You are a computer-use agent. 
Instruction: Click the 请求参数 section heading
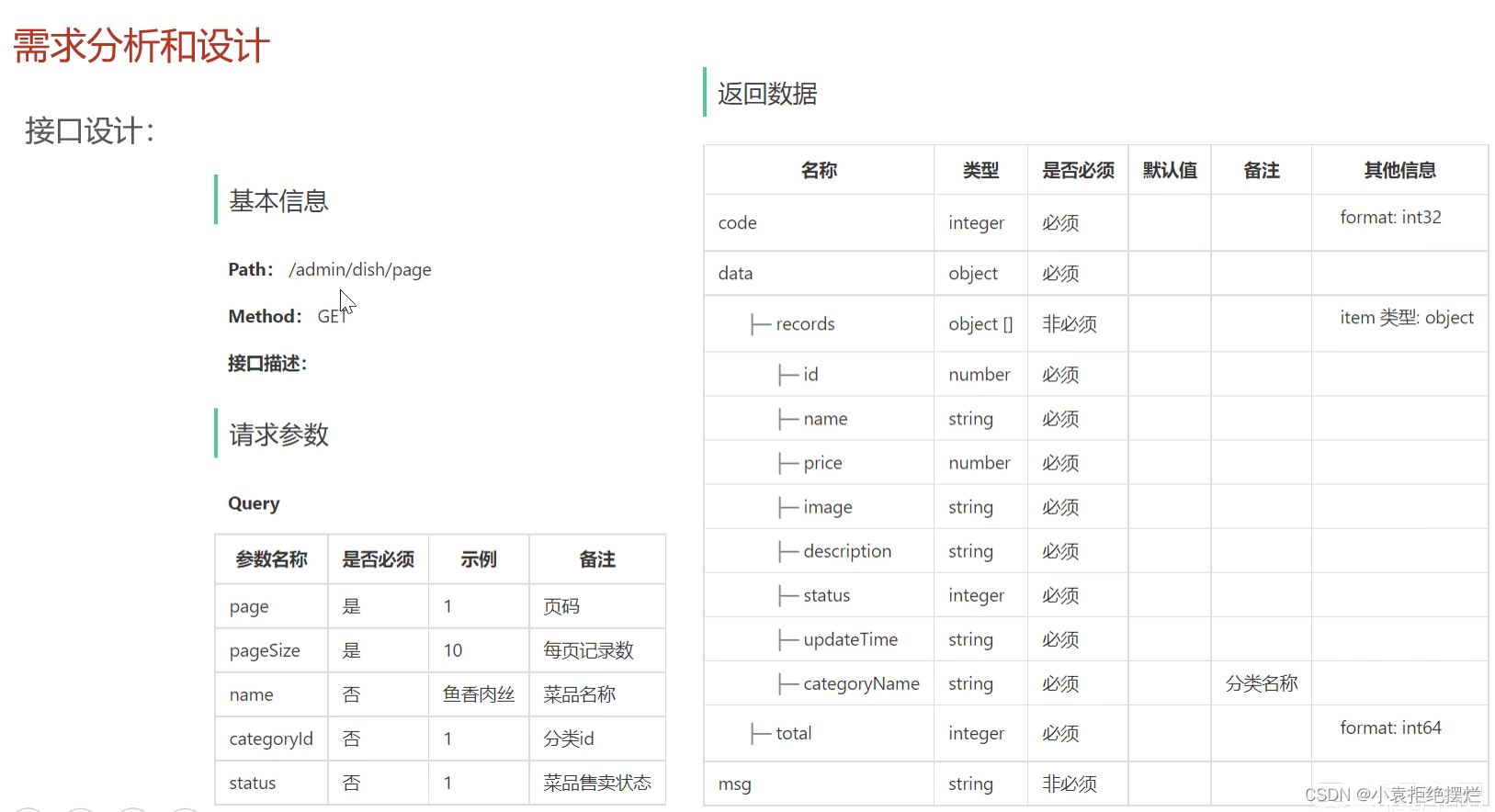point(278,434)
